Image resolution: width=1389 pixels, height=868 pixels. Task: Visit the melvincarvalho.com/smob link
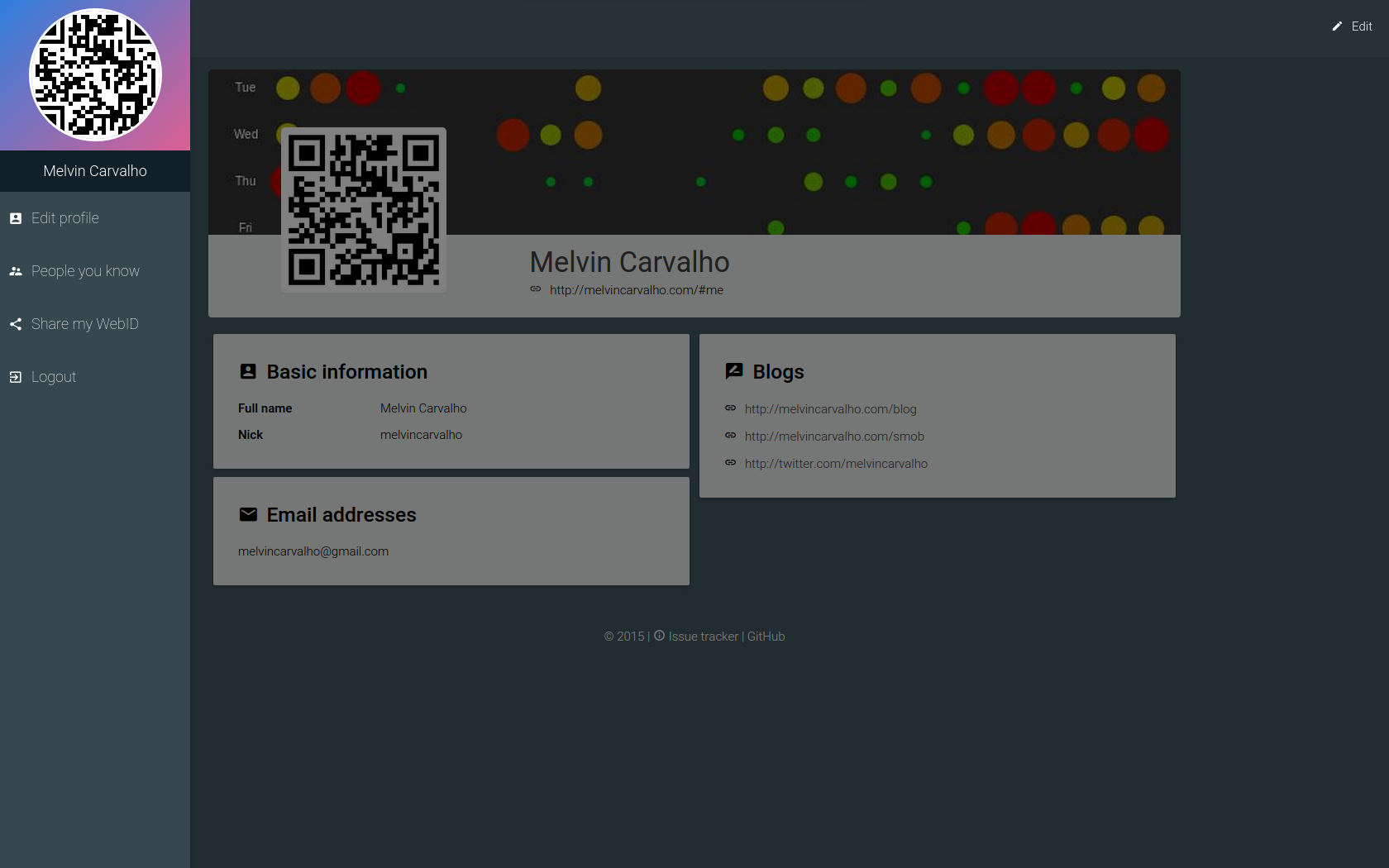coord(834,436)
